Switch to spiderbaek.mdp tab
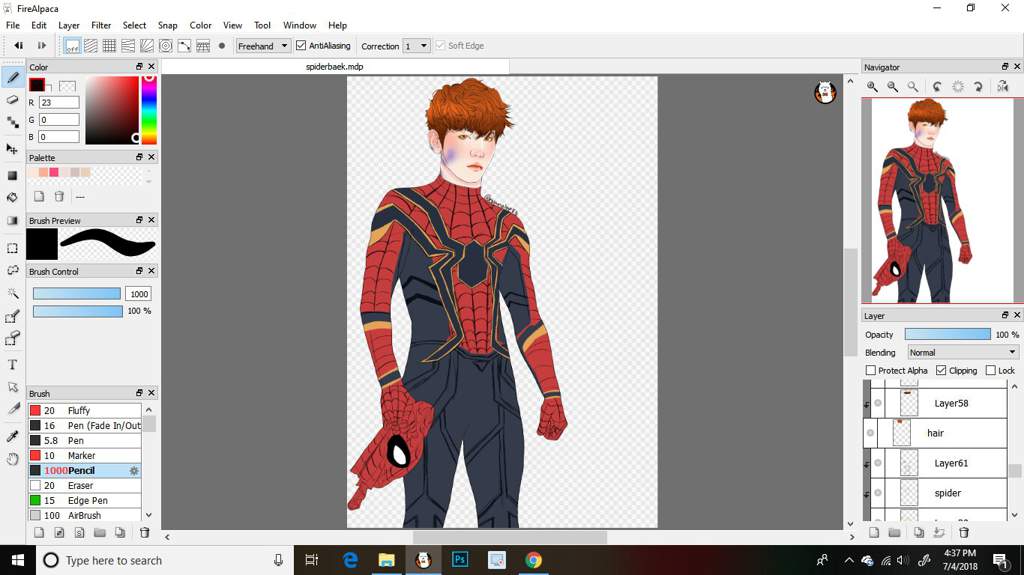The width and height of the screenshot is (1024, 575). click(x=334, y=67)
